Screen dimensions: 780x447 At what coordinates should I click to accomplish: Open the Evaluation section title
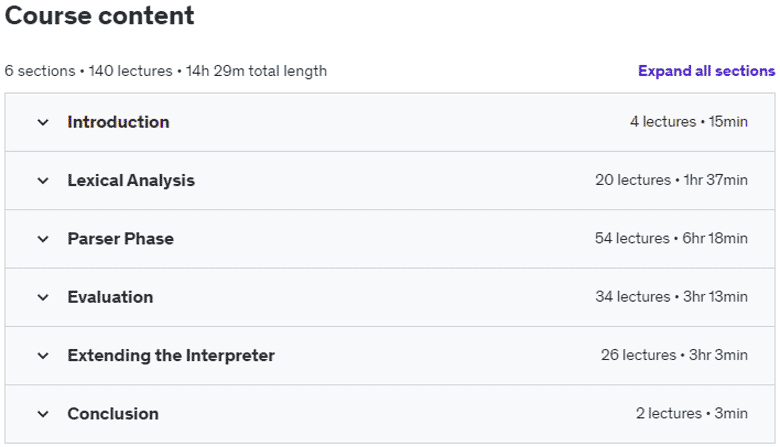point(110,297)
